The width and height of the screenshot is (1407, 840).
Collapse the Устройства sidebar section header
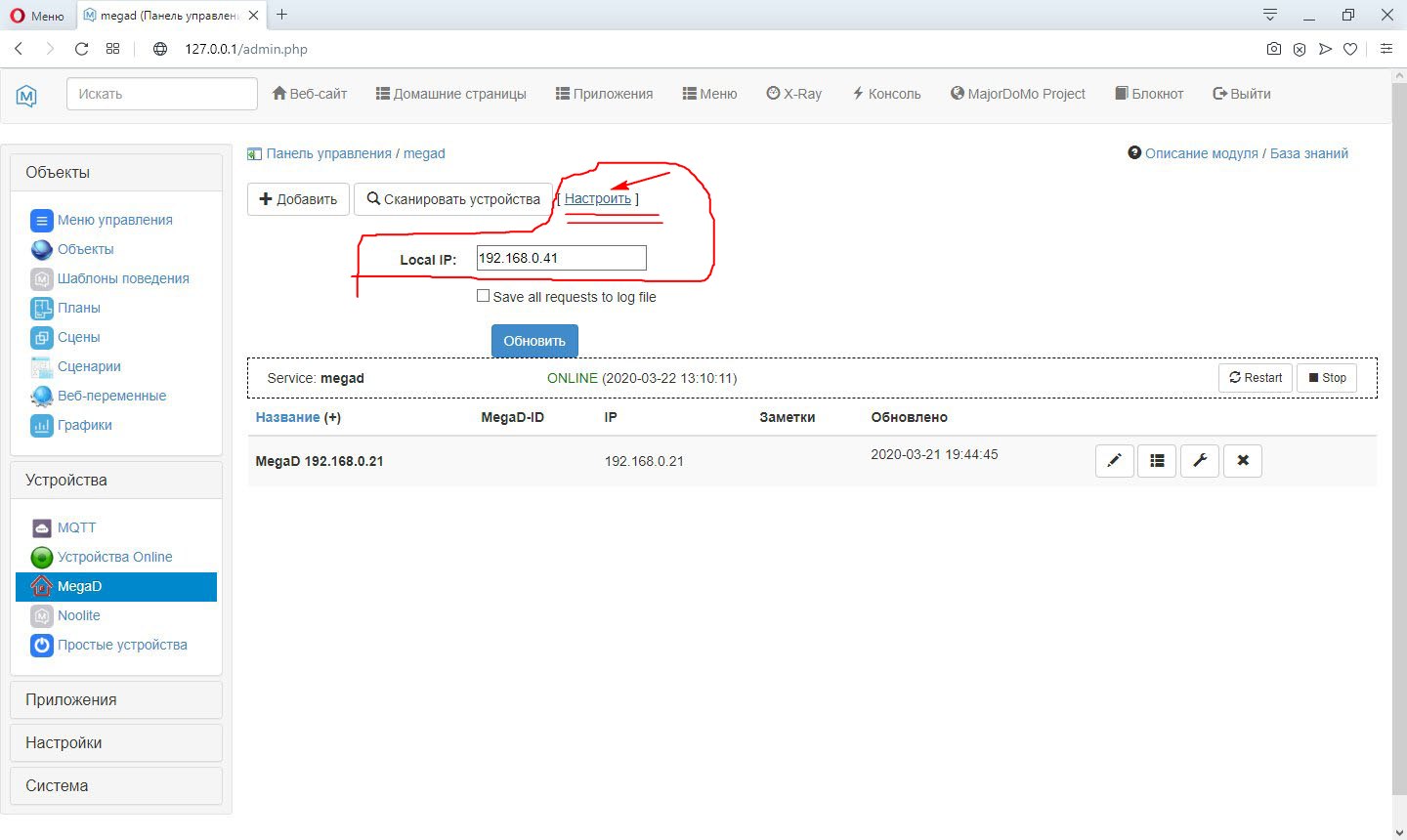[116, 480]
